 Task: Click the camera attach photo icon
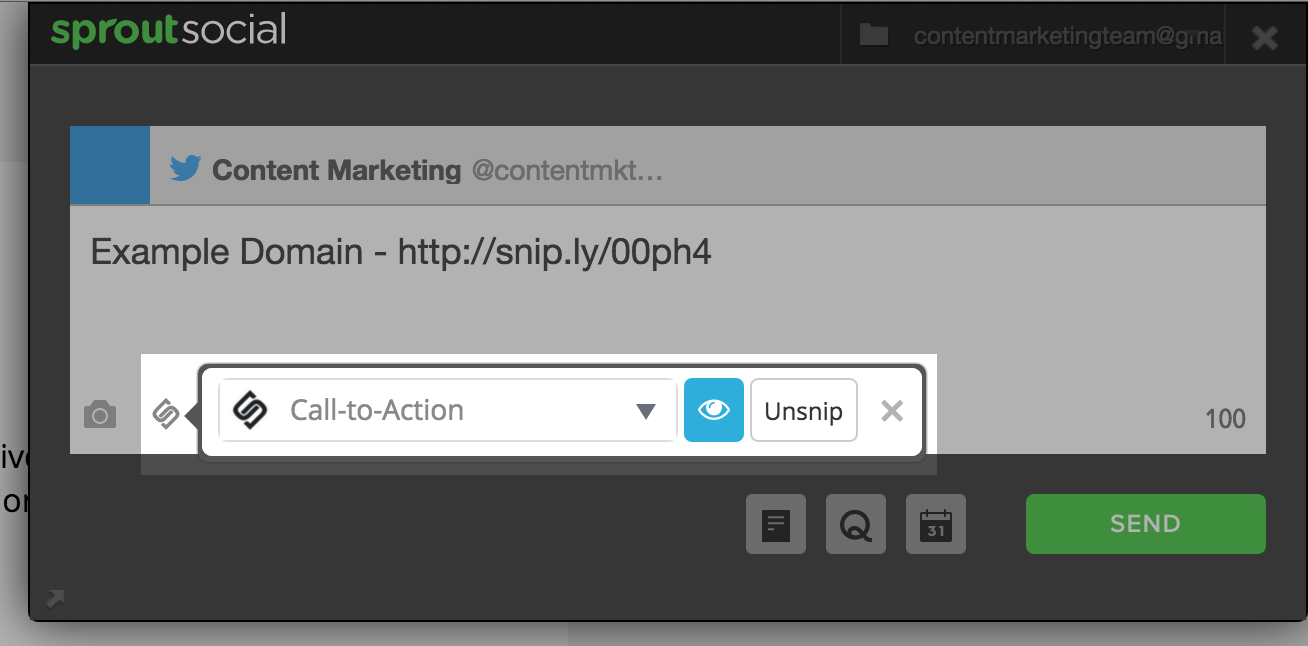(x=99, y=414)
